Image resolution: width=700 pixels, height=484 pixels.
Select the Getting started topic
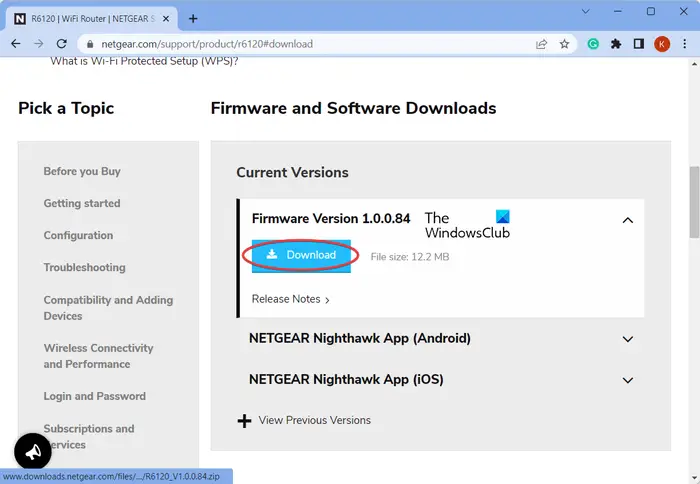82,204
